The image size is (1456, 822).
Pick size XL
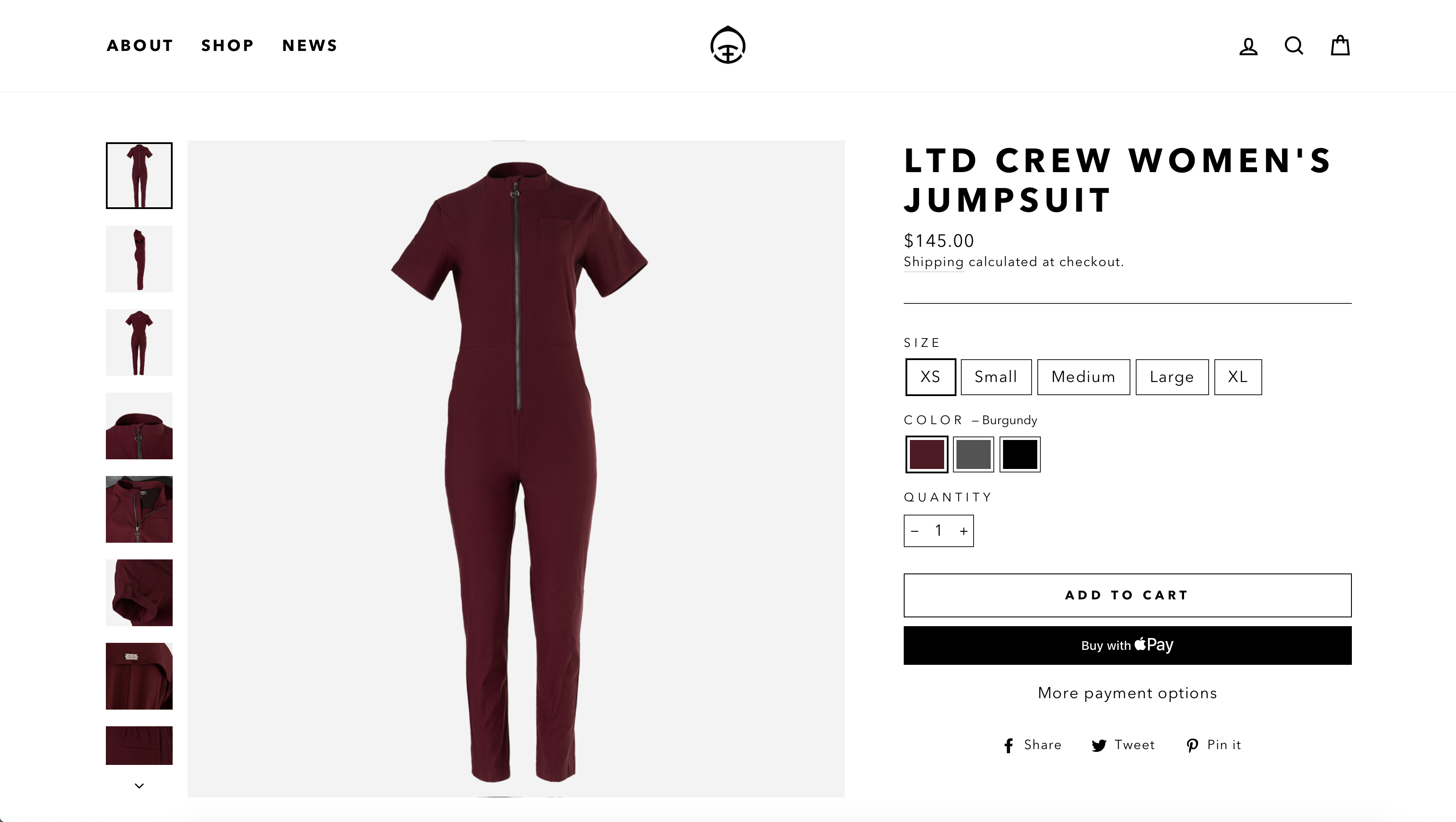pos(1237,377)
